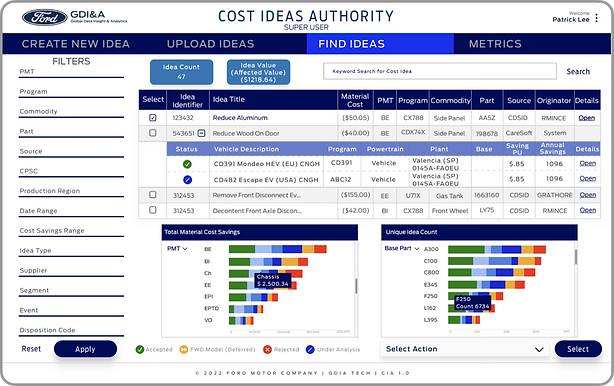Screen dimensions: 614x386
Task: Click in the Keyword Search for Cost Idea field
Action: 440,71
